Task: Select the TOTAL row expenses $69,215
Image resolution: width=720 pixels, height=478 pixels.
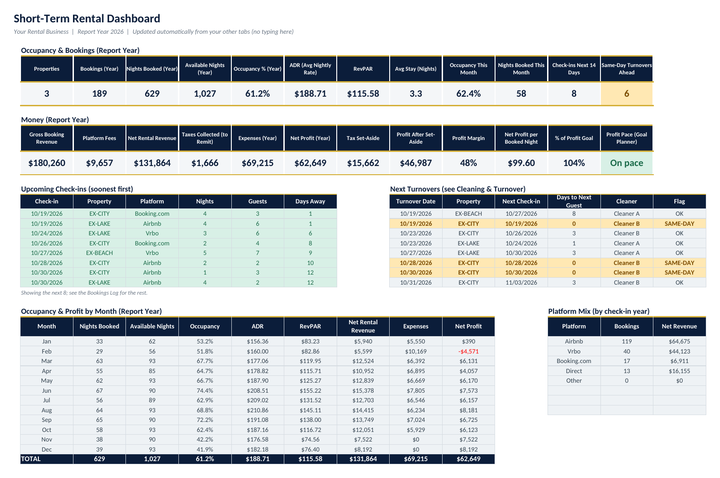Action: [x=416, y=459]
